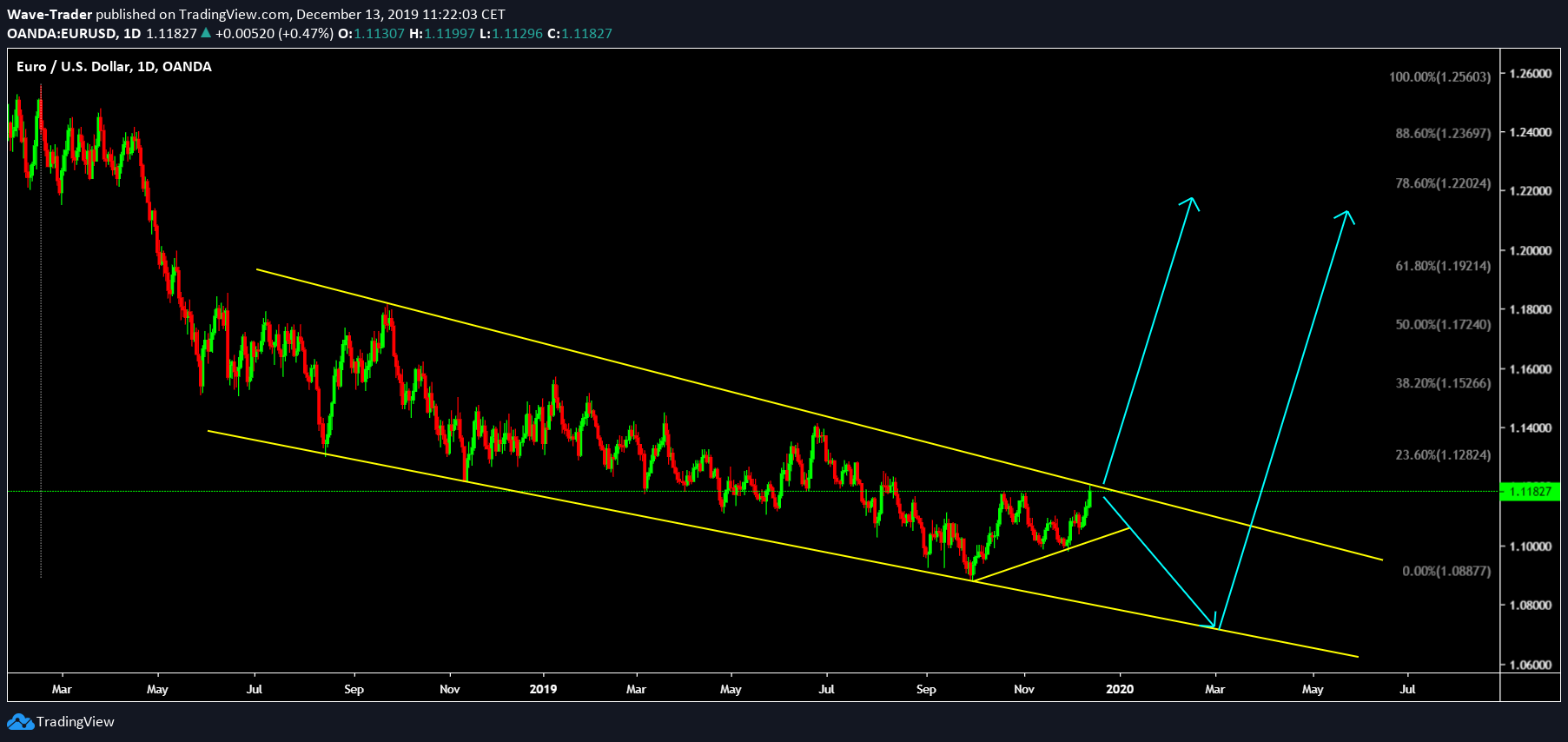Viewport: 1568px width, 742px height.
Task: Click the 1.06000 price axis label
Action: click(x=1531, y=665)
